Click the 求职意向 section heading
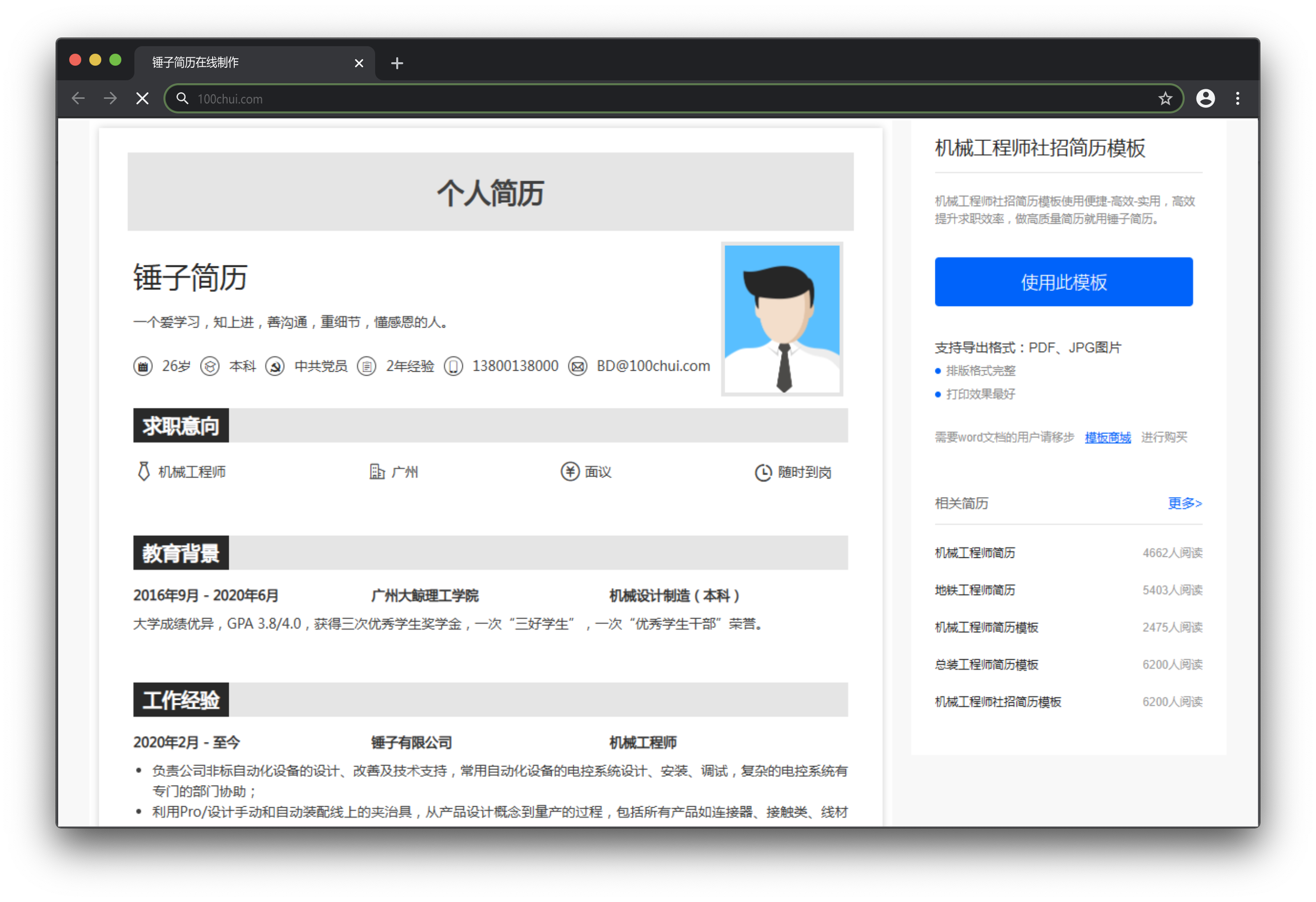Image resolution: width=1316 pixels, height=902 pixels. click(x=181, y=425)
